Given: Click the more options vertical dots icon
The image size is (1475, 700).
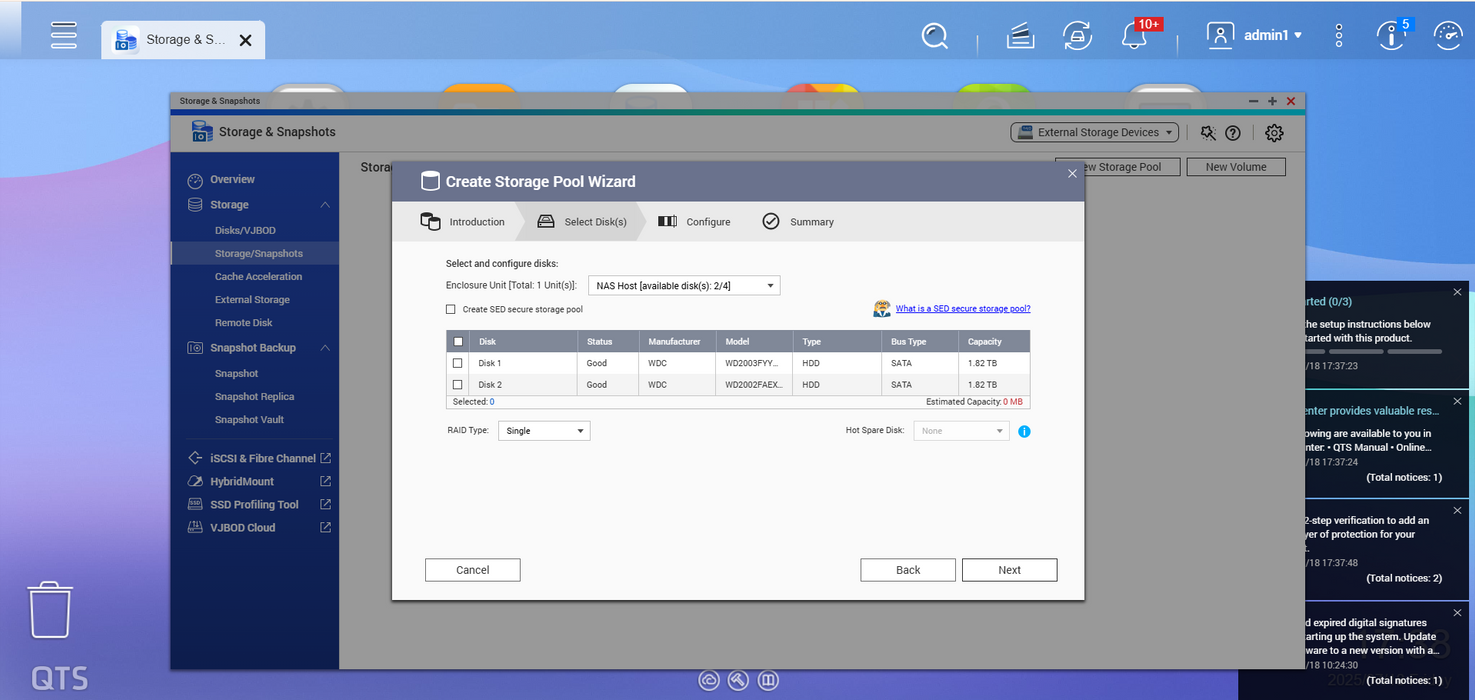Looking at the screenshot, I should tap(1339, 36).
